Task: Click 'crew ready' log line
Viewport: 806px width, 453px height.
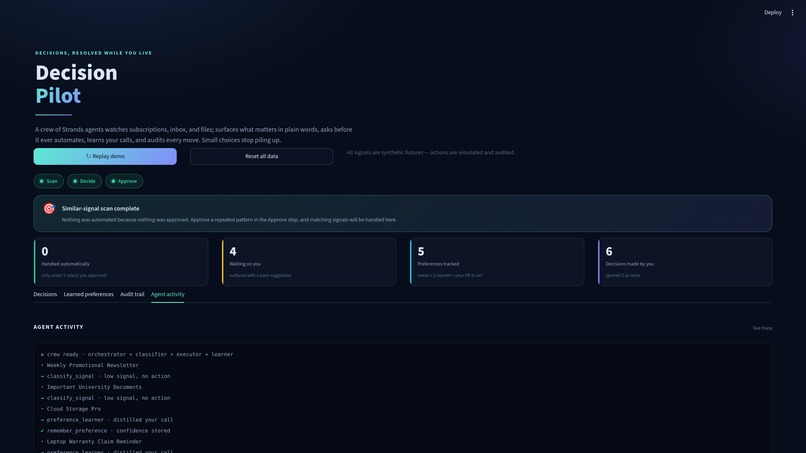Action: [137, 354]
